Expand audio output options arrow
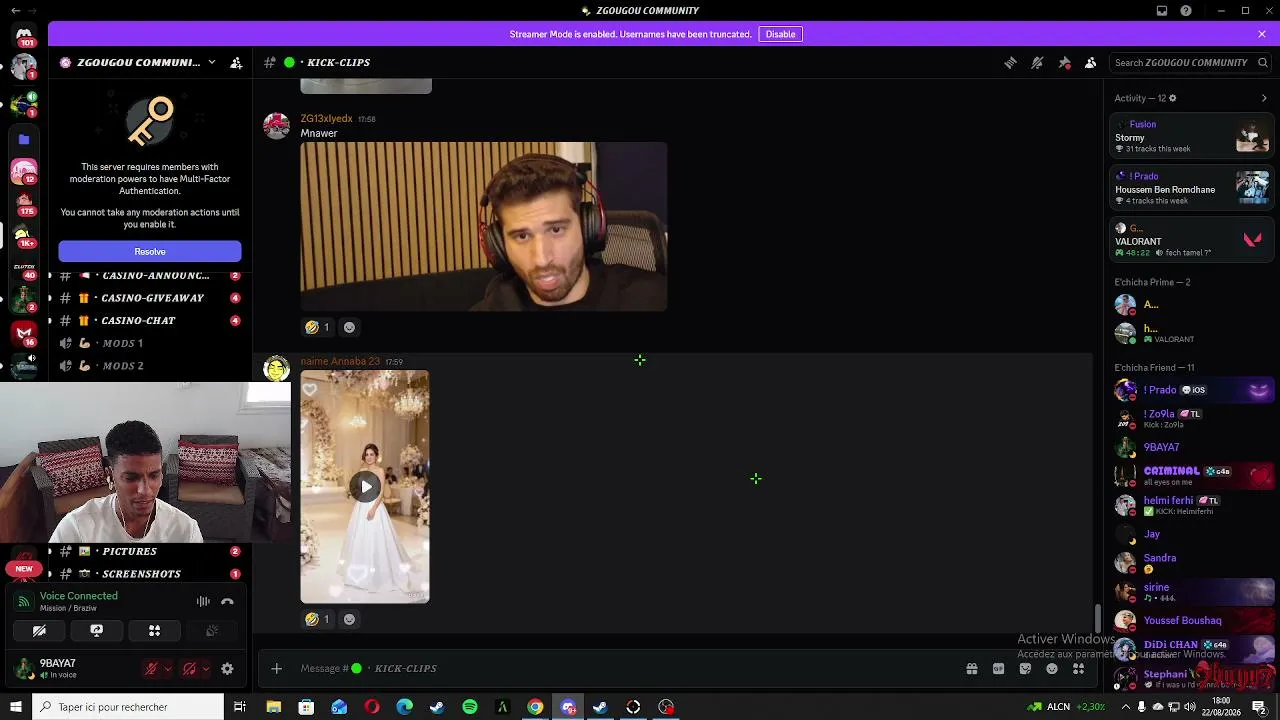1280x720 pixels. [206, 669]
